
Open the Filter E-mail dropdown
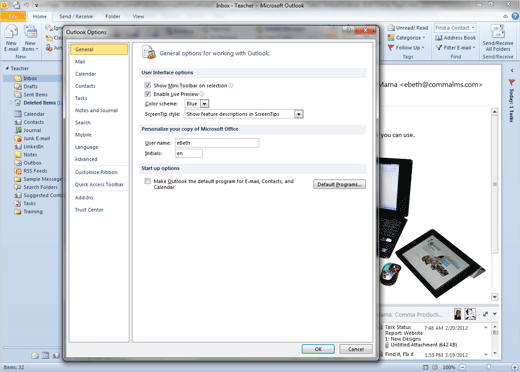tap(456, 48)
